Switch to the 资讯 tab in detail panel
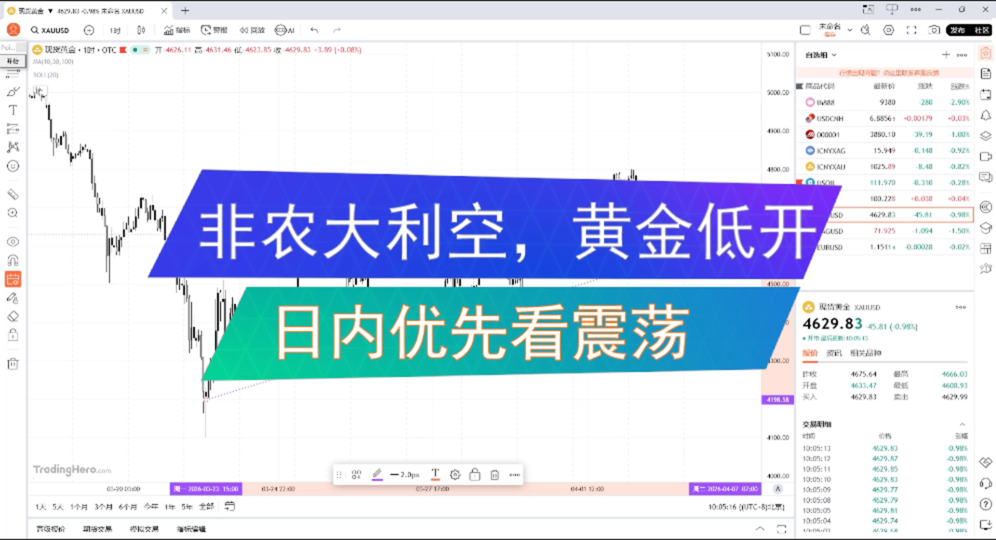 tap(833, 353)
